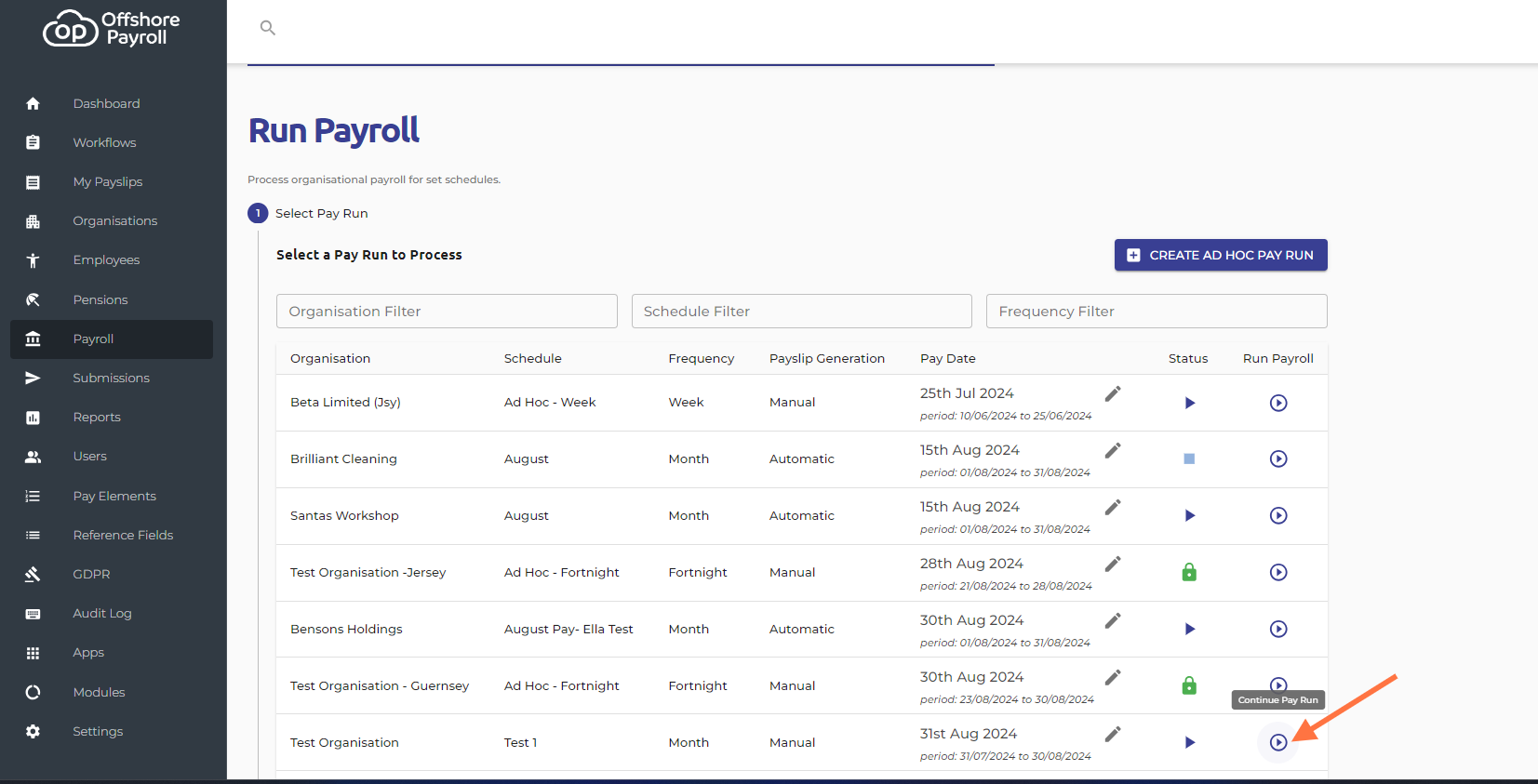Image resolution: width=1538 pixels, height=784 pixels.
Task: View Reports section
Action: click(112, 417)
